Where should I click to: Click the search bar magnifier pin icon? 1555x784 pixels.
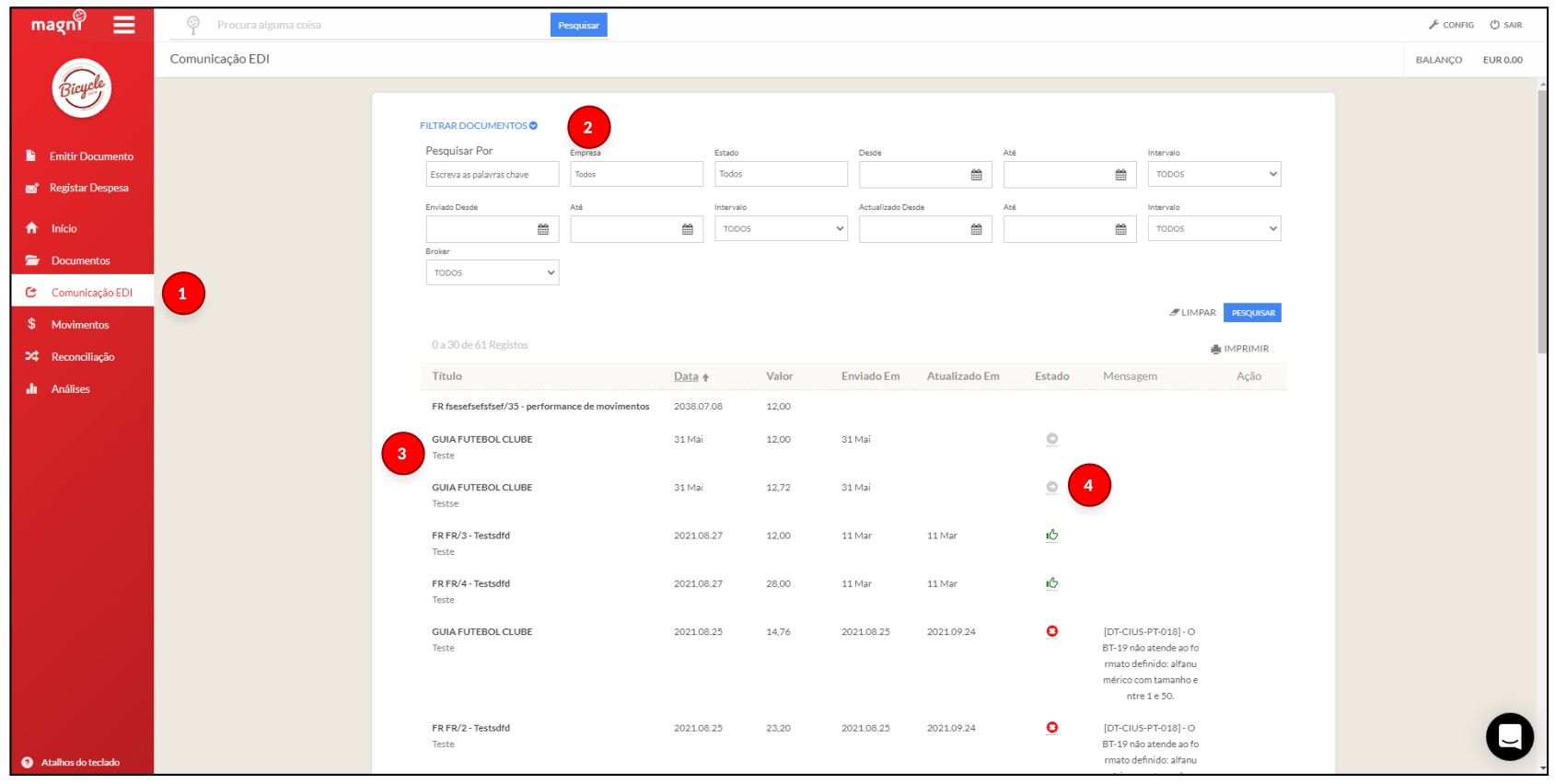[x=192, y=25]
